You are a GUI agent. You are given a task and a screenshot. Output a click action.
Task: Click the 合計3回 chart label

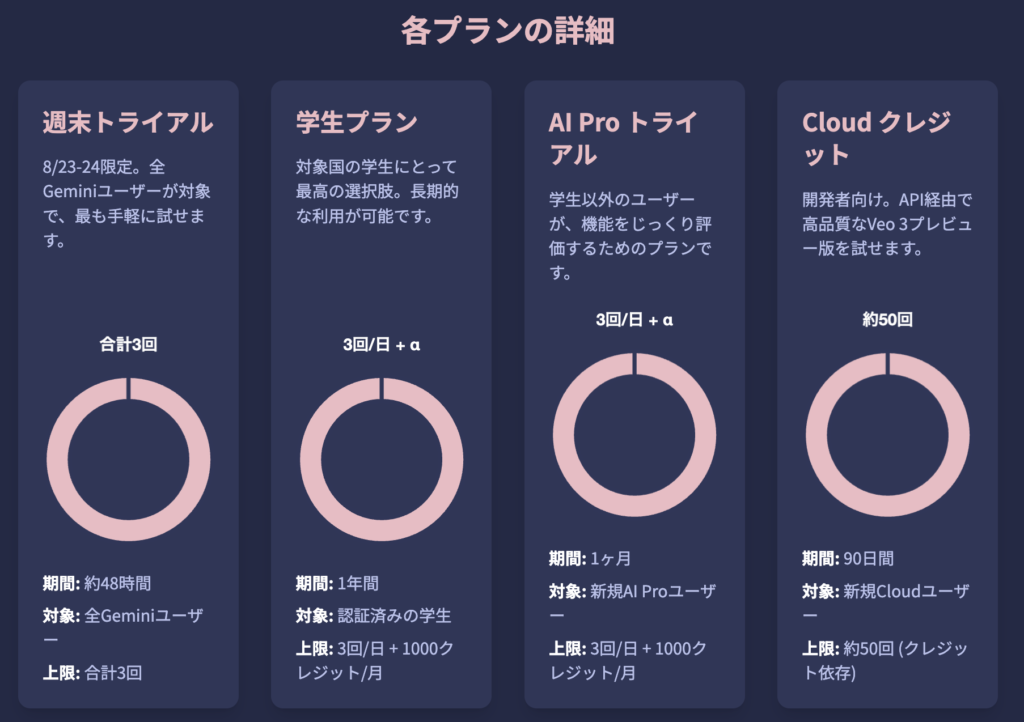[x=129, y=344]
